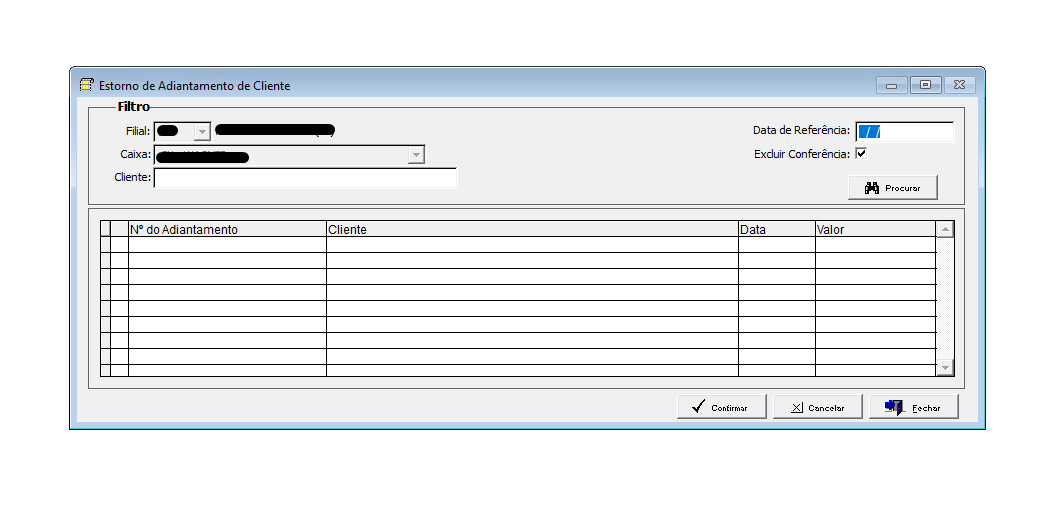Image resolution: width=1041 pixels, height=516 pixels.
Task: Click the grid scrollbar up arrow
Action: coord(945,229)
